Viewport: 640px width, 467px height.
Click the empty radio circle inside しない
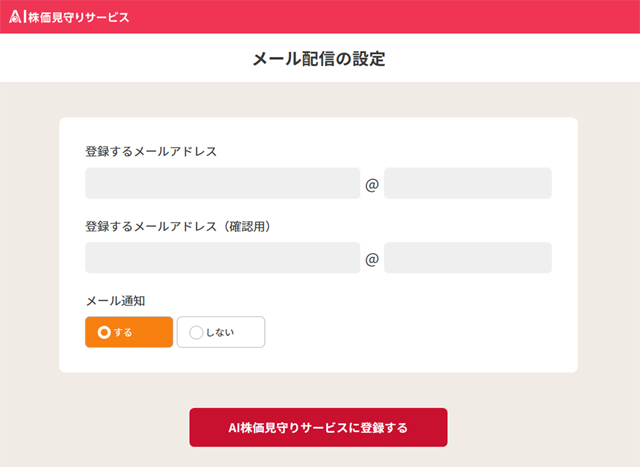(196, 332)
